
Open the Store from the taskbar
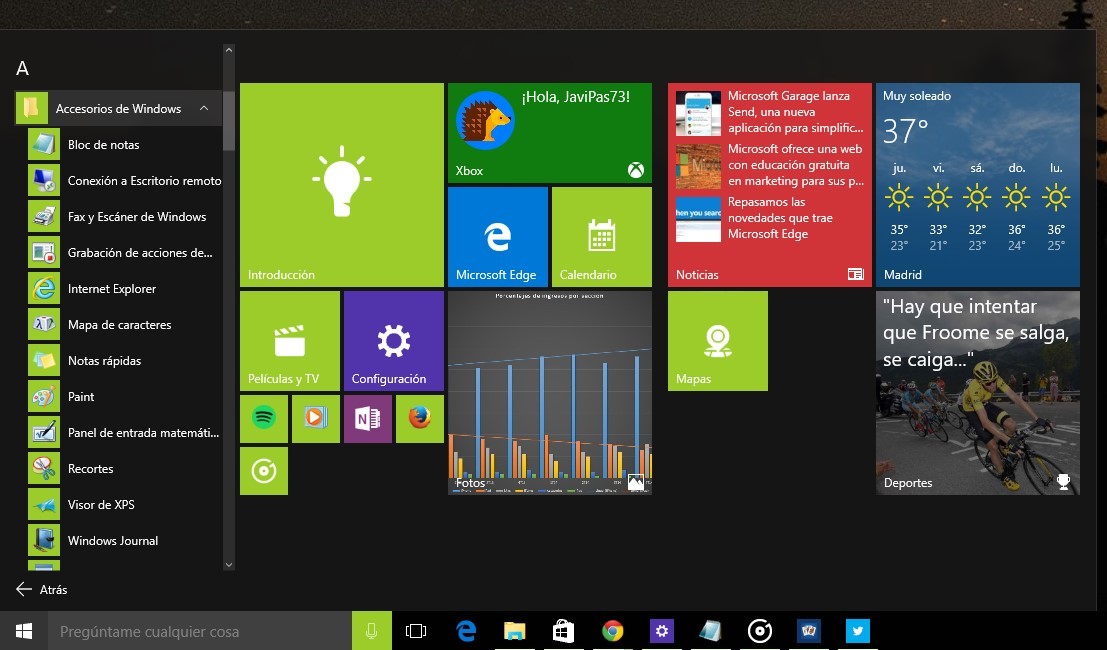tap(563, 631)
